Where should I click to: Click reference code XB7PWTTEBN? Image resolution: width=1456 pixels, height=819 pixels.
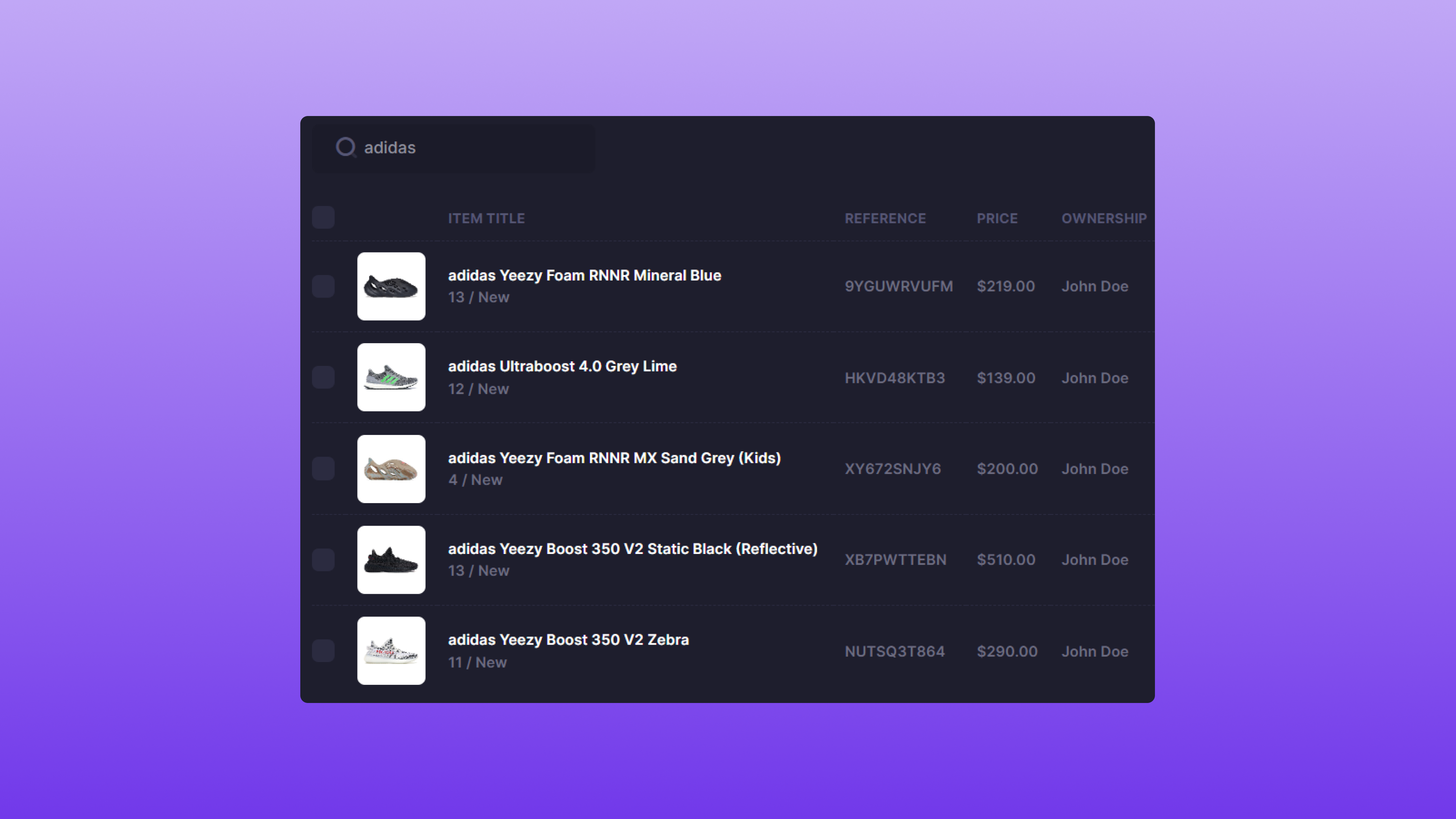point(895,560)
